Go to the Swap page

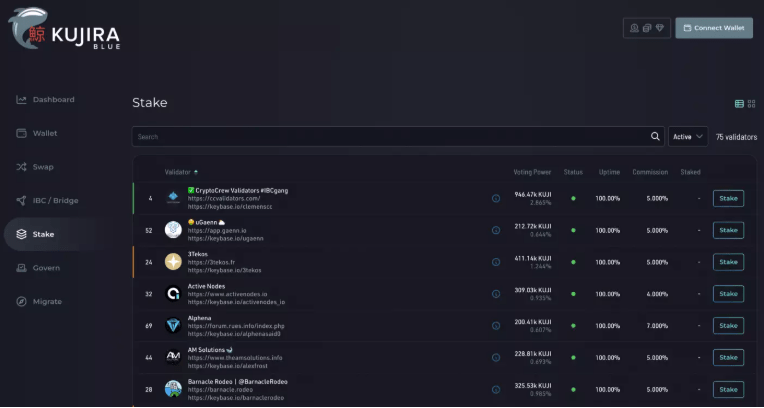43,166
